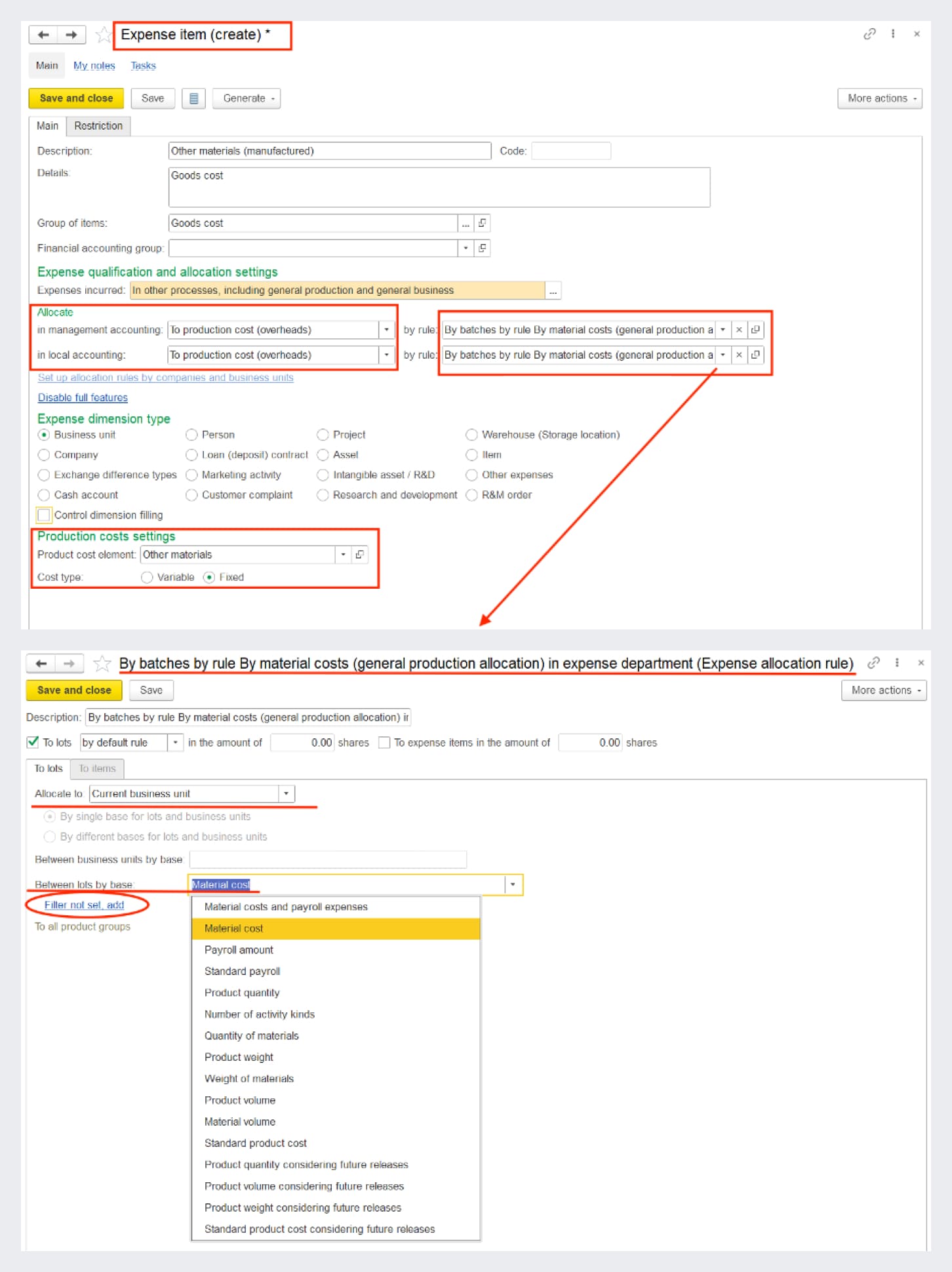Open the Allocate to dropdown list
The image size is (952, 1272).
click(x=286, y=793)
